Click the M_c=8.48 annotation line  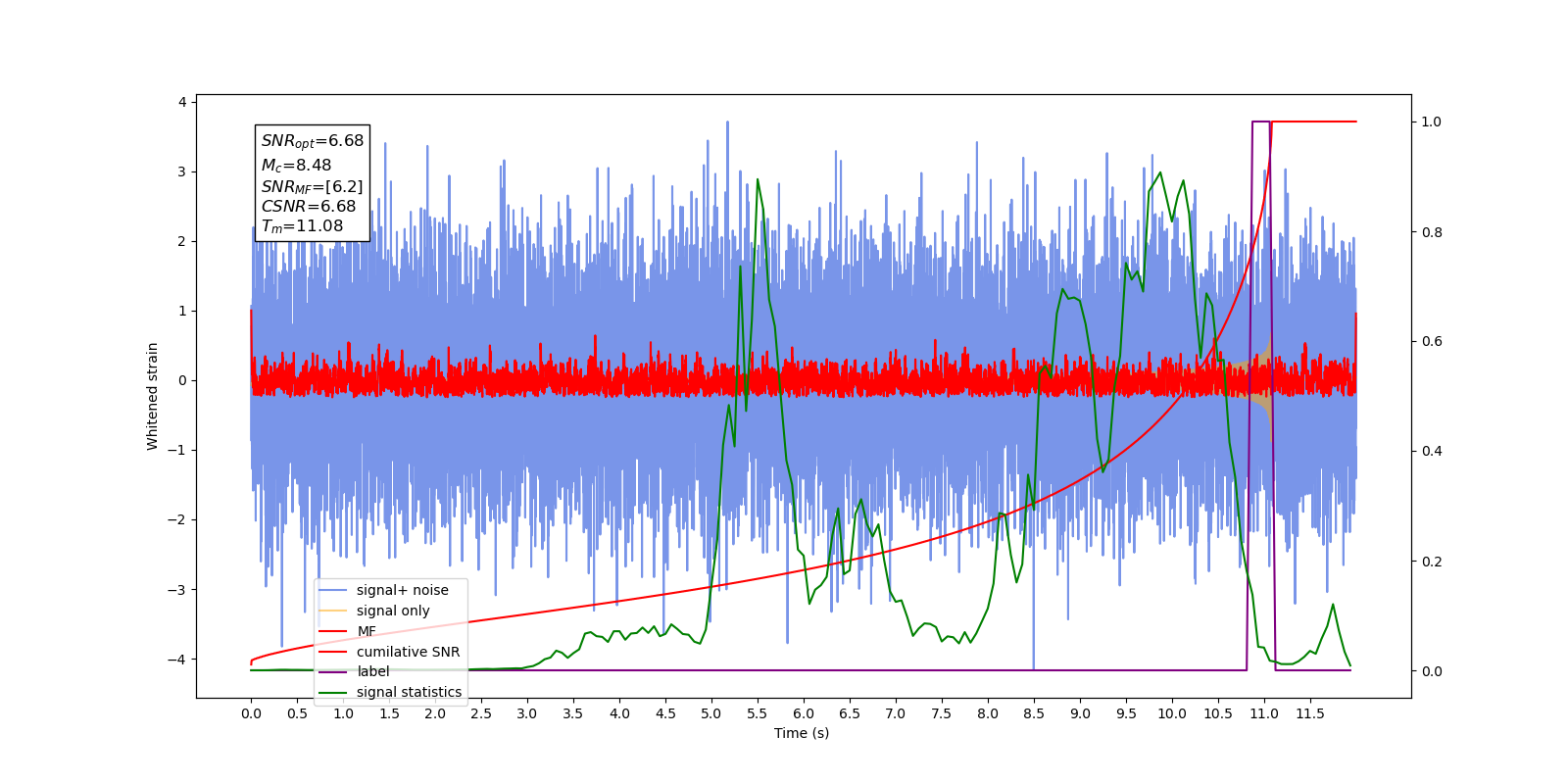point(296,166)
